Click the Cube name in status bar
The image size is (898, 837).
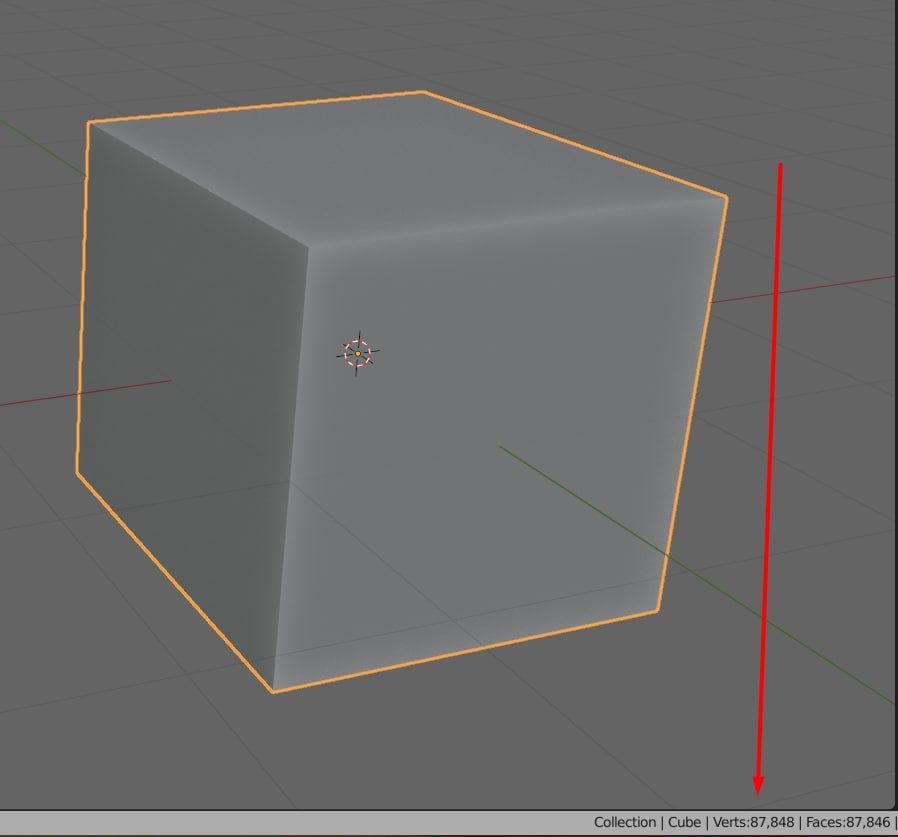[684, 822]
